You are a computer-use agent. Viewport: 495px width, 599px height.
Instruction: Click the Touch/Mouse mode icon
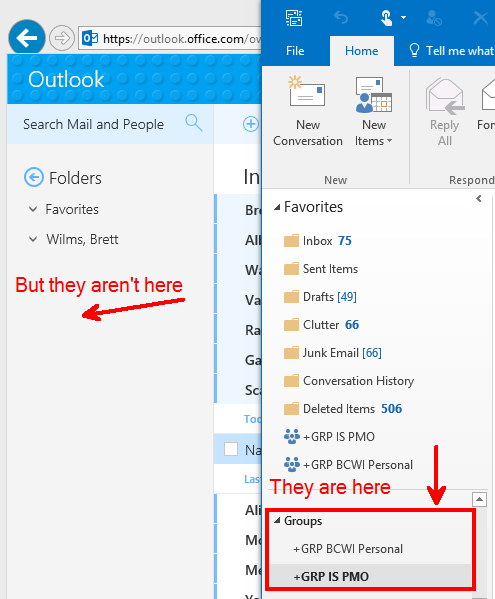point(386,18)
